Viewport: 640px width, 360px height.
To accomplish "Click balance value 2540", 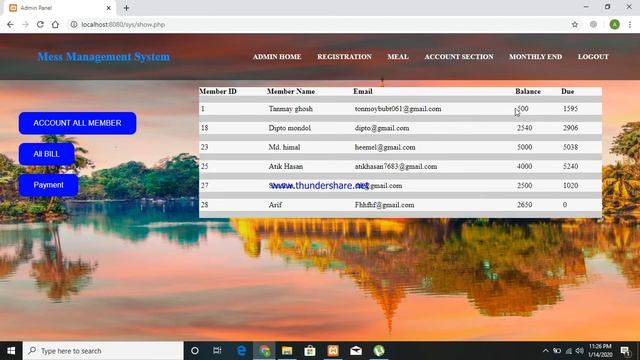I will (524, 128).
